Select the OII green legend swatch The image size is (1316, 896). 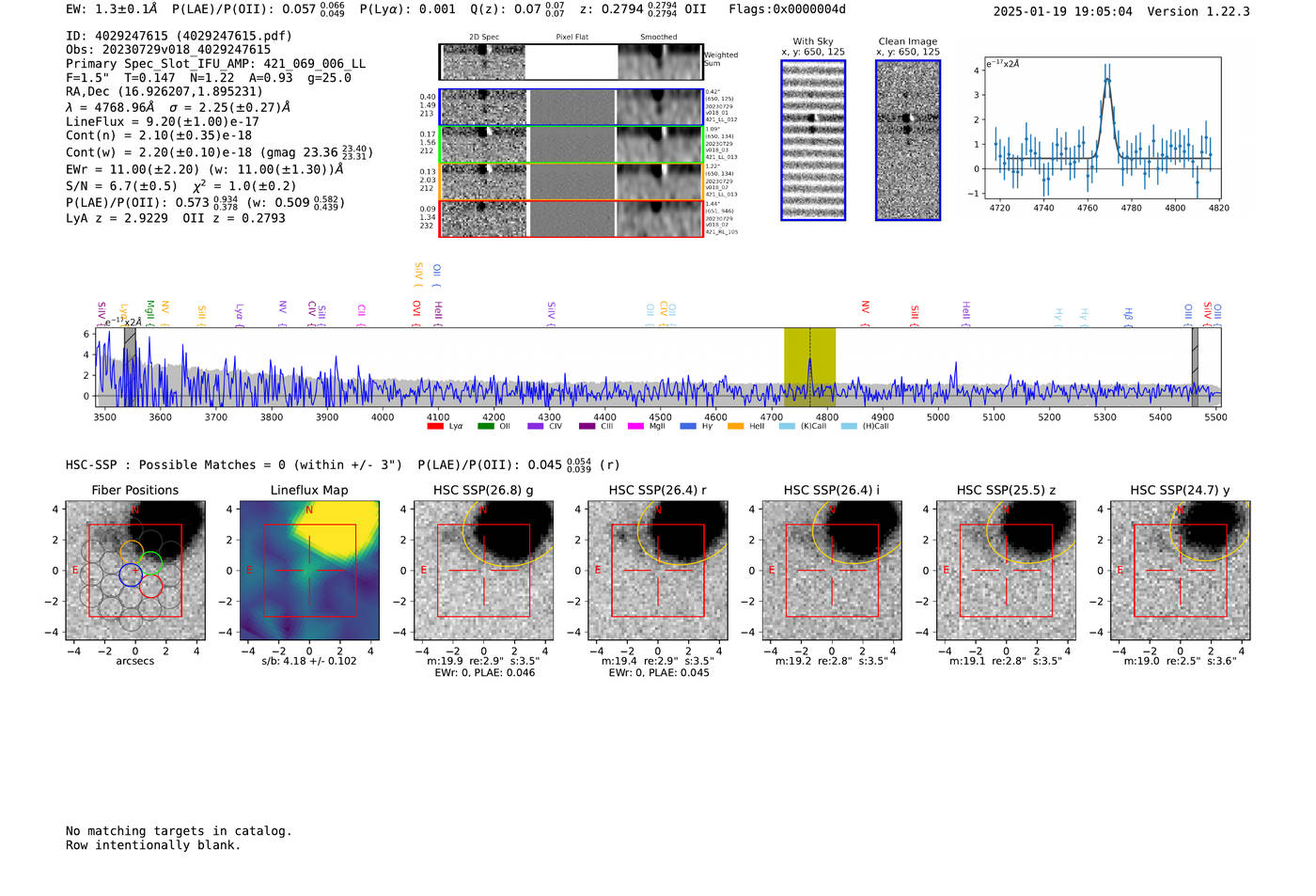coord(486,426)
